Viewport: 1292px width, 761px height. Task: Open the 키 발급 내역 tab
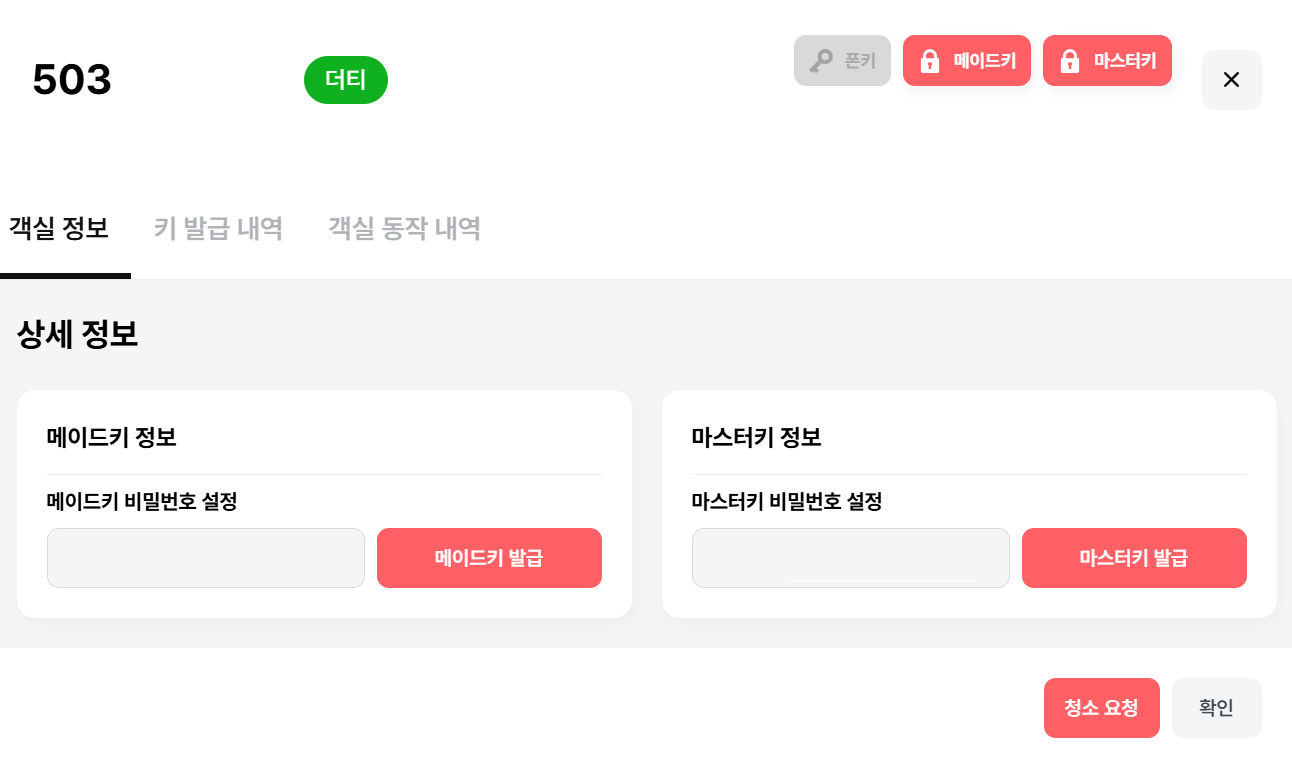[218, 228]
